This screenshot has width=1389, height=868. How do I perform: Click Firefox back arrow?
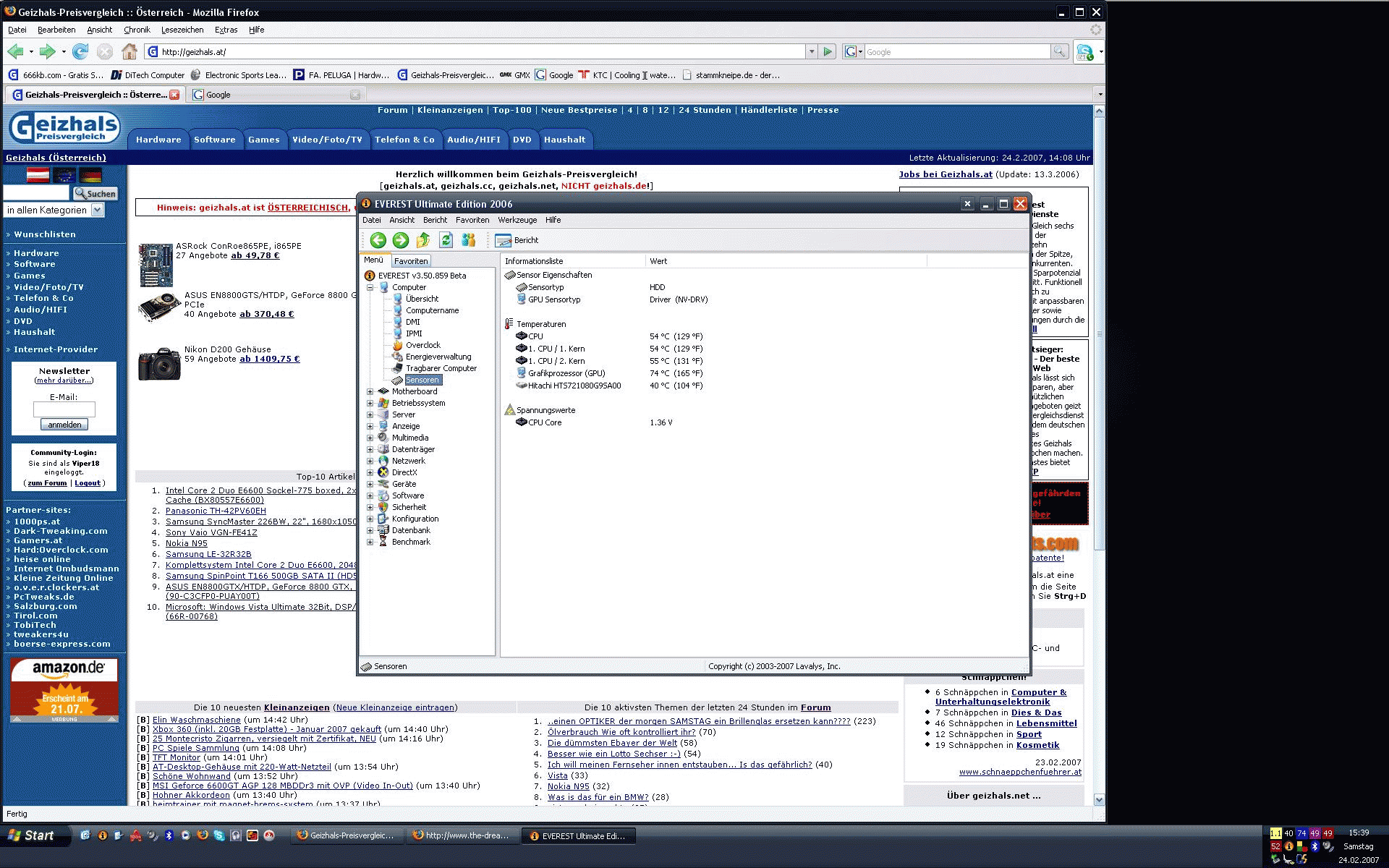(15, 51)
